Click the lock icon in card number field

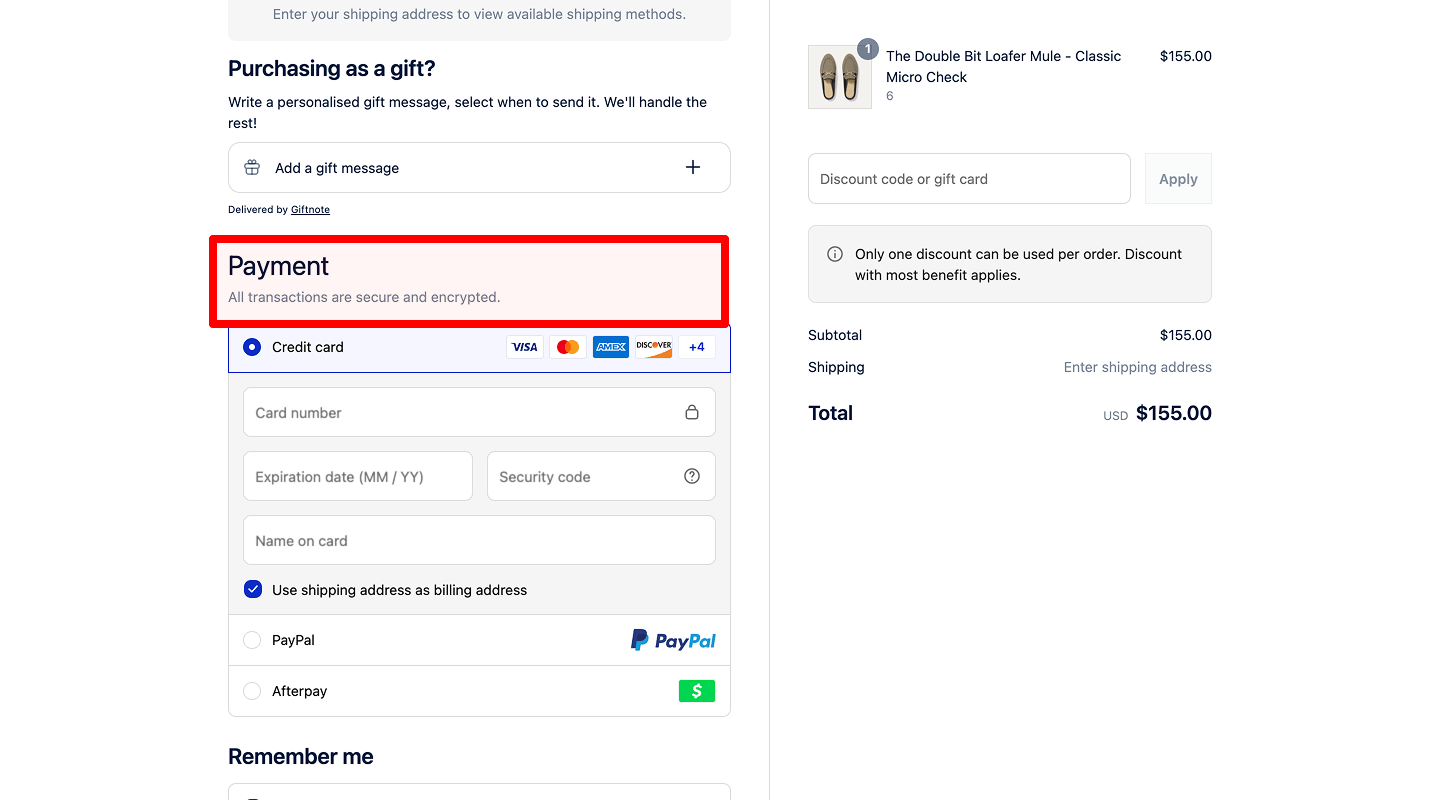[x=691, y=411]
